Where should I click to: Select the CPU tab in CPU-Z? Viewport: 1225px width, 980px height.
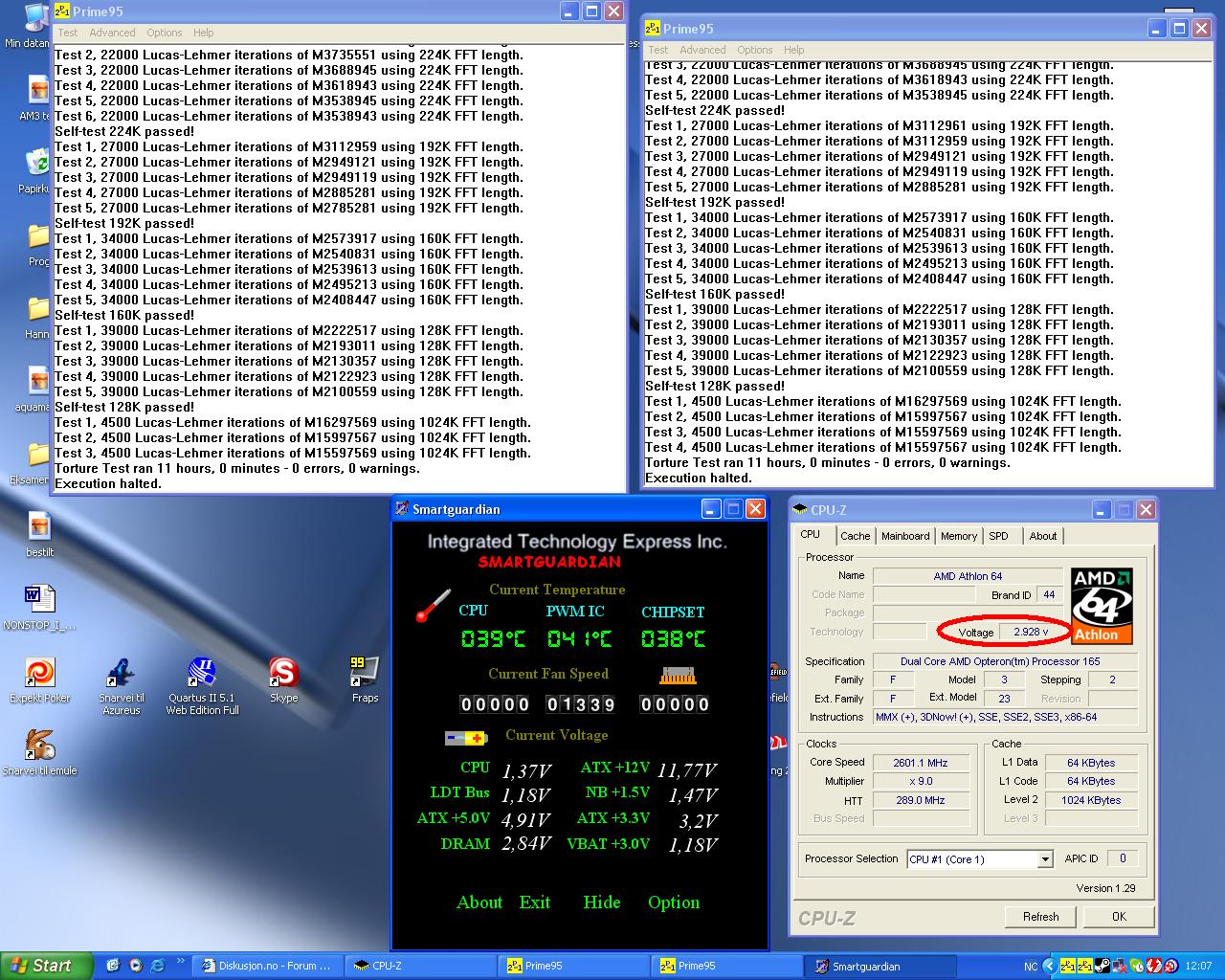811,534
